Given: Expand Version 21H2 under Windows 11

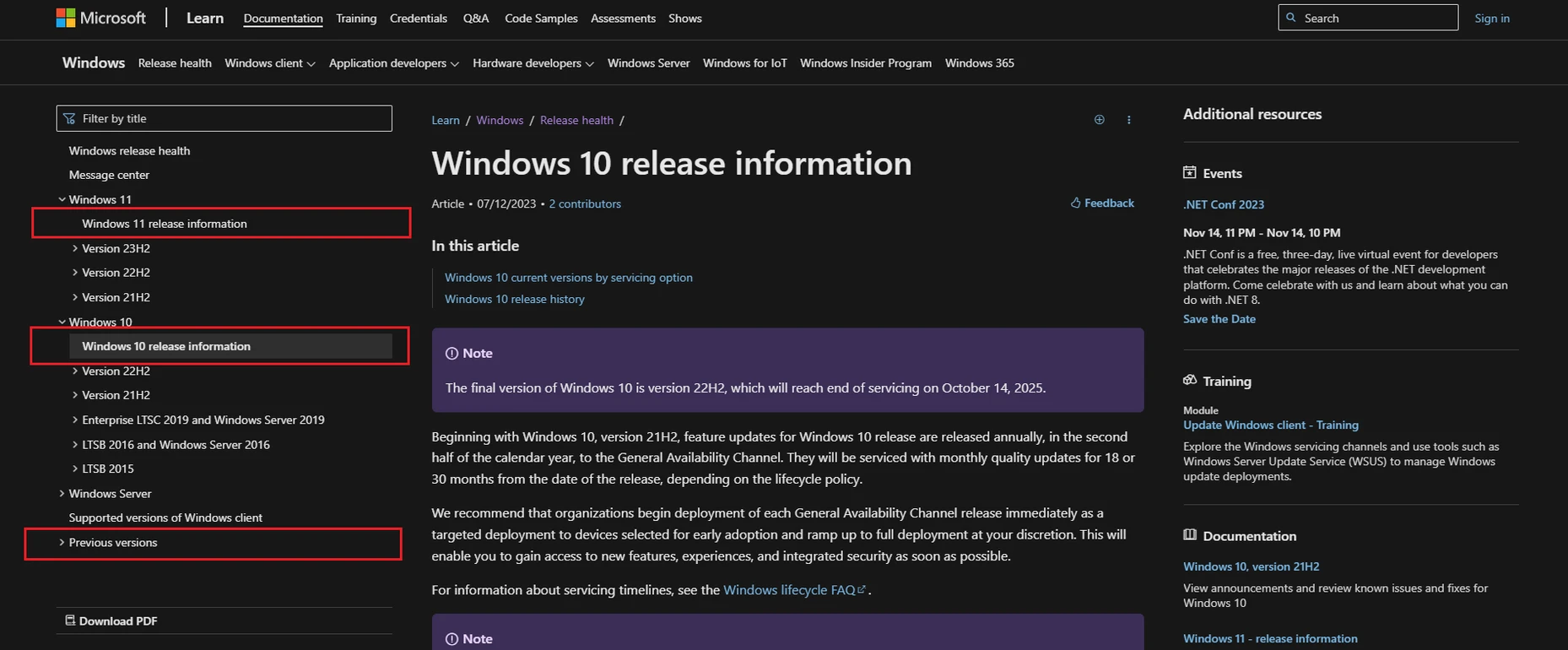Looking at the screenshot, I should tap(75, 297).
